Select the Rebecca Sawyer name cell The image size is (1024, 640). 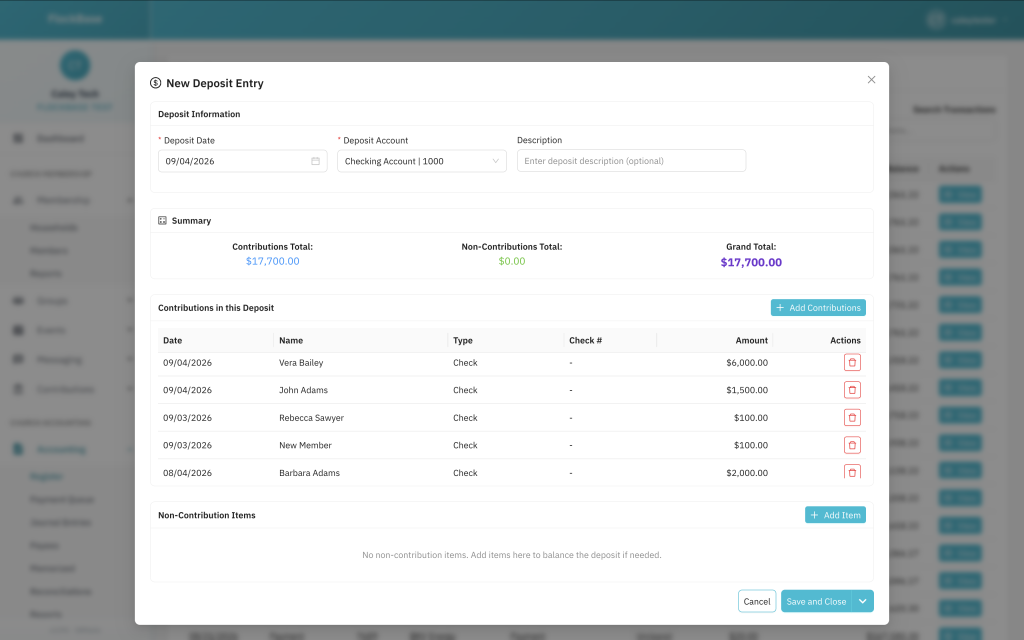click(x=312, y=418)
